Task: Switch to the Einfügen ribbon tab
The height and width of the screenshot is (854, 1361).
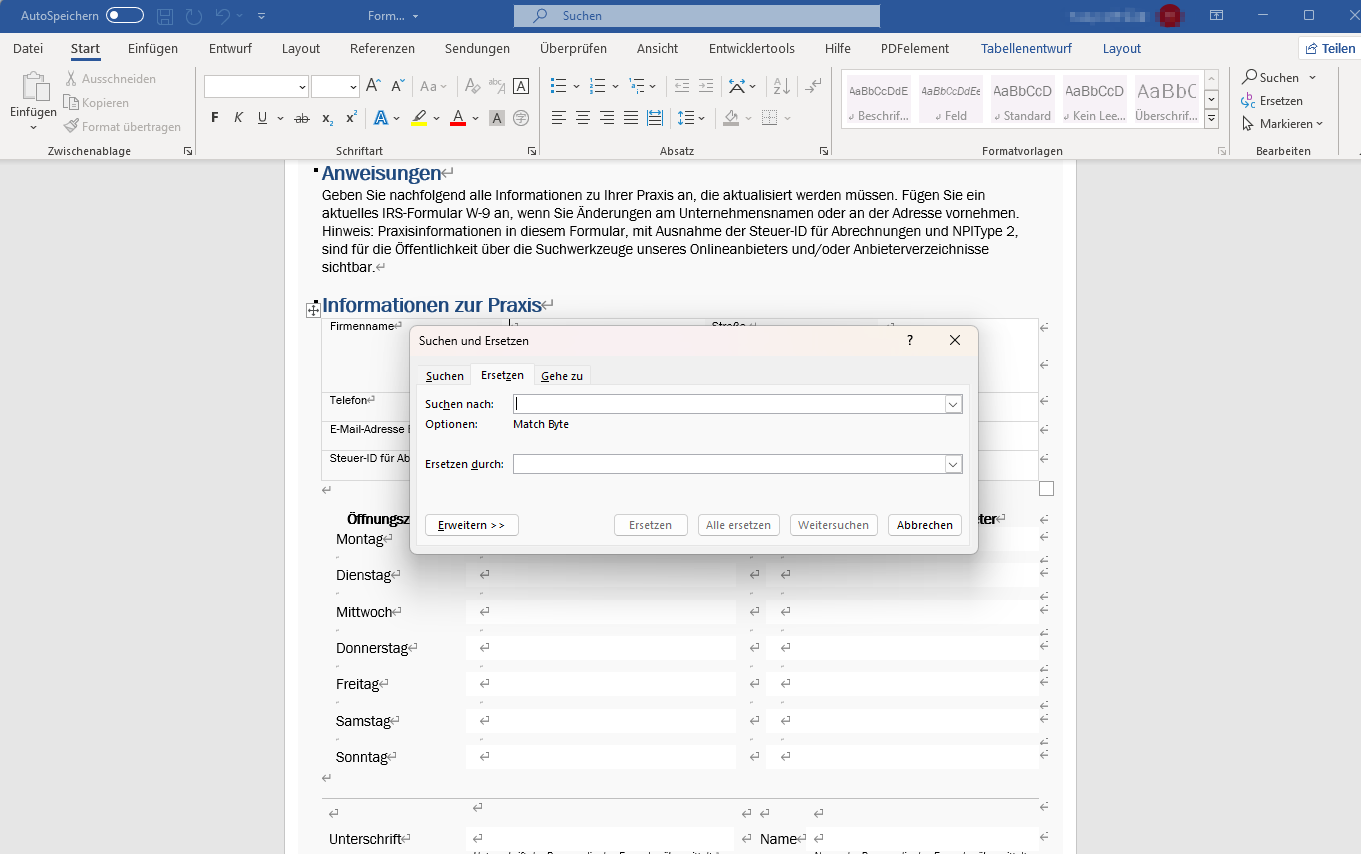Action: pyautogui.click(x=153, y=48)
